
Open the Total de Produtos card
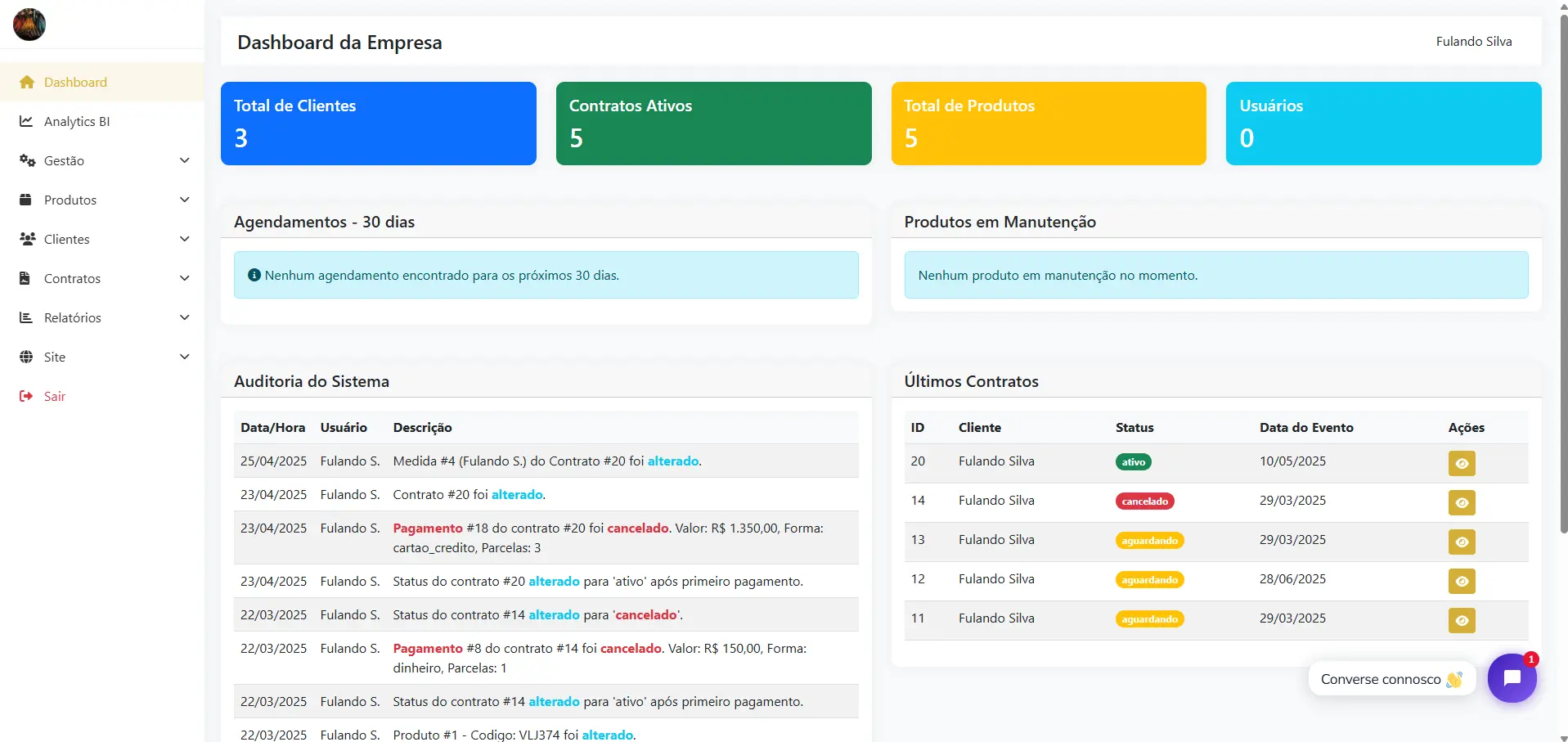tap(1049, 124)
